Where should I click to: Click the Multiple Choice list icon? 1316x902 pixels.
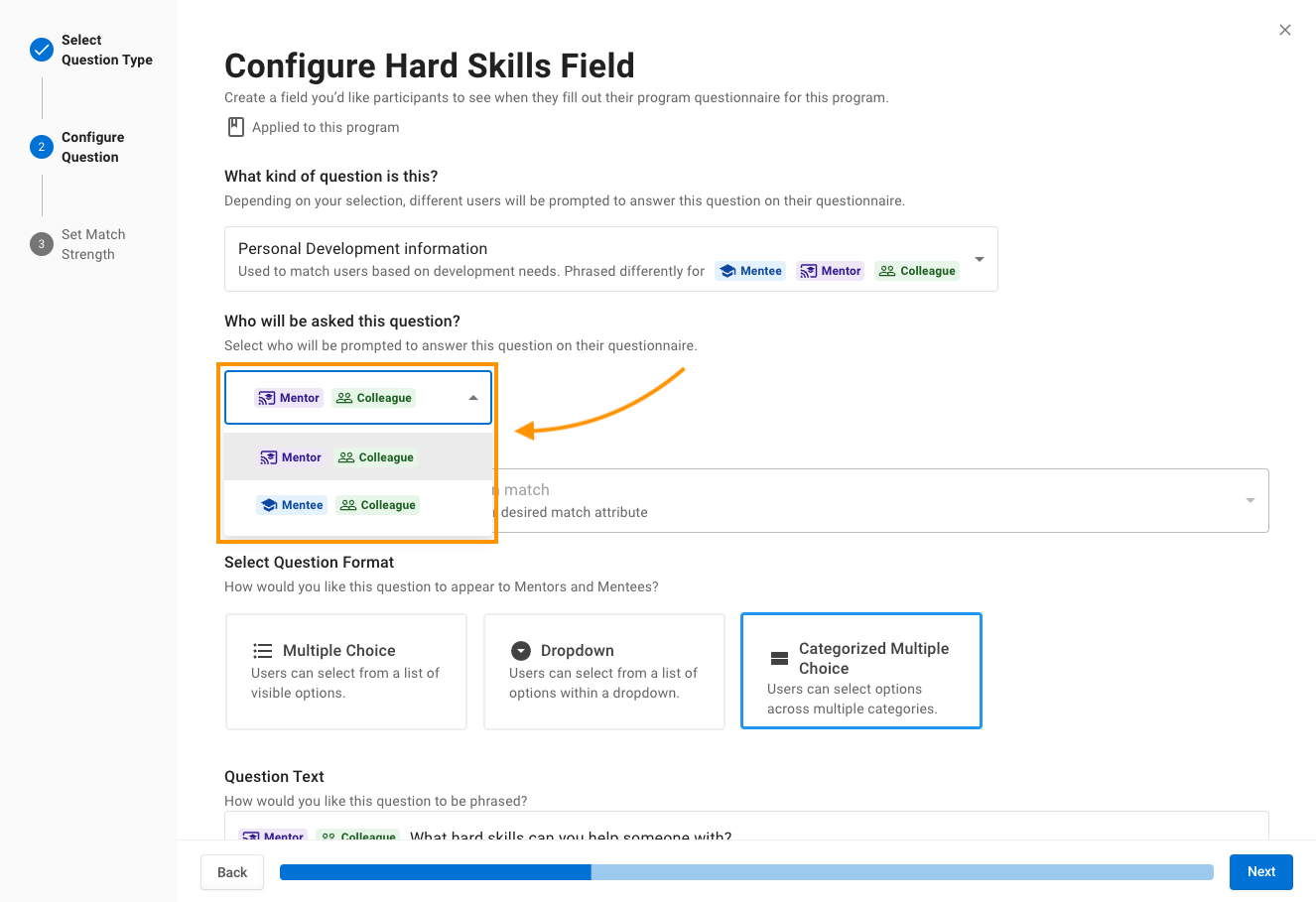pos(263,651)
